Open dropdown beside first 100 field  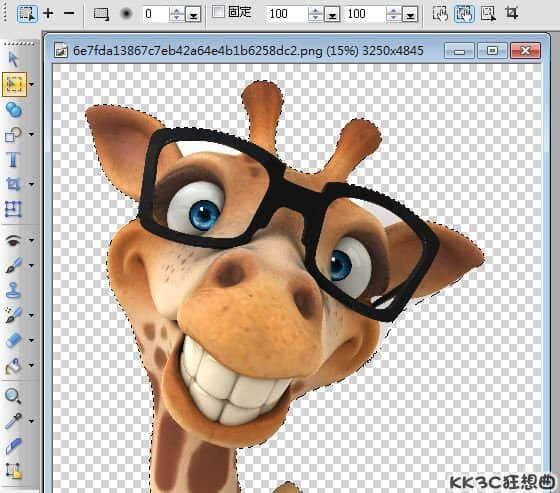coord(332,14)
